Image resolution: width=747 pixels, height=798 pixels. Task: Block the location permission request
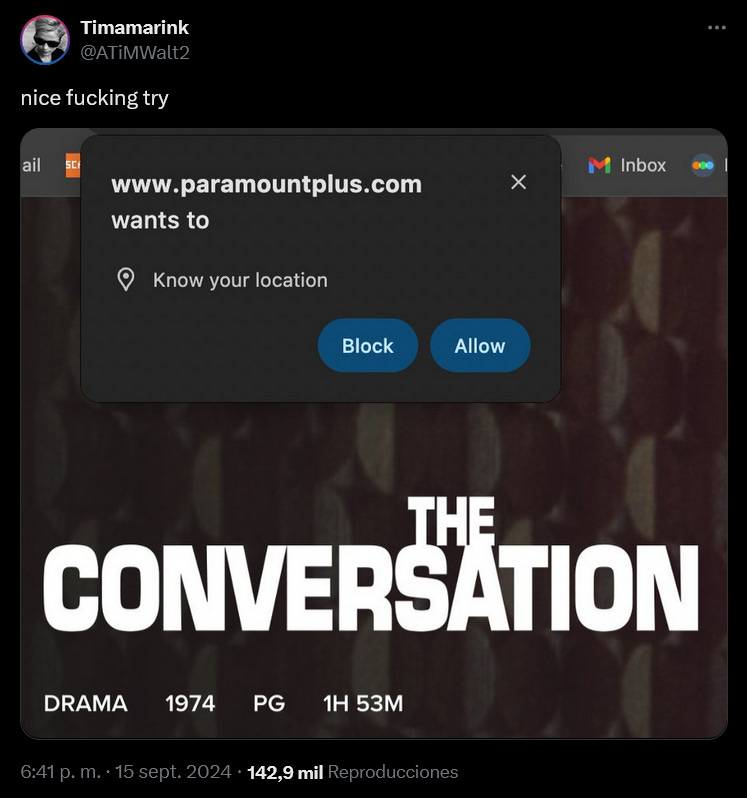pos(367,346)
